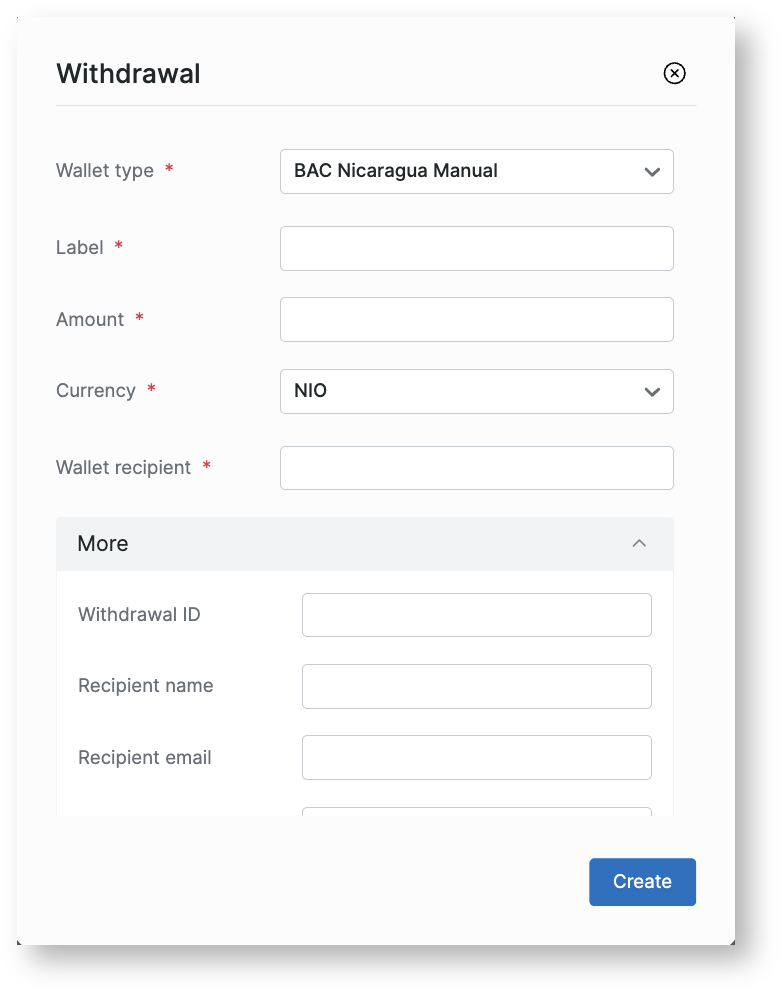This screenshot has height=993, width=783.
Task: Click the chevron arrow in Currency selector
Action: [x=652, y=392]
